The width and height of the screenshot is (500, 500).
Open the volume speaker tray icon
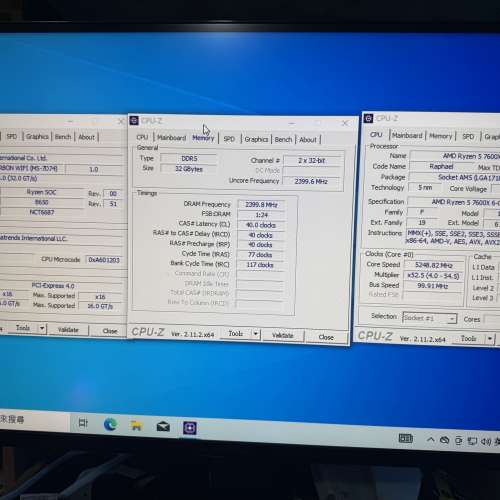[x=486, y=442]
